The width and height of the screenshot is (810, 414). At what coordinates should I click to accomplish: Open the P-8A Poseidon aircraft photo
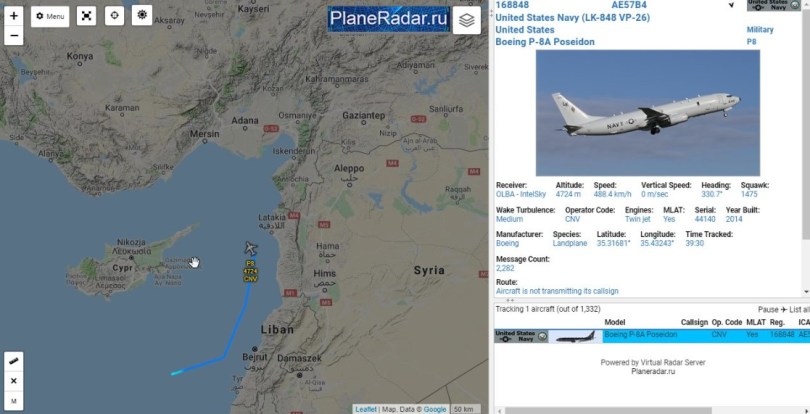(647, 113)
